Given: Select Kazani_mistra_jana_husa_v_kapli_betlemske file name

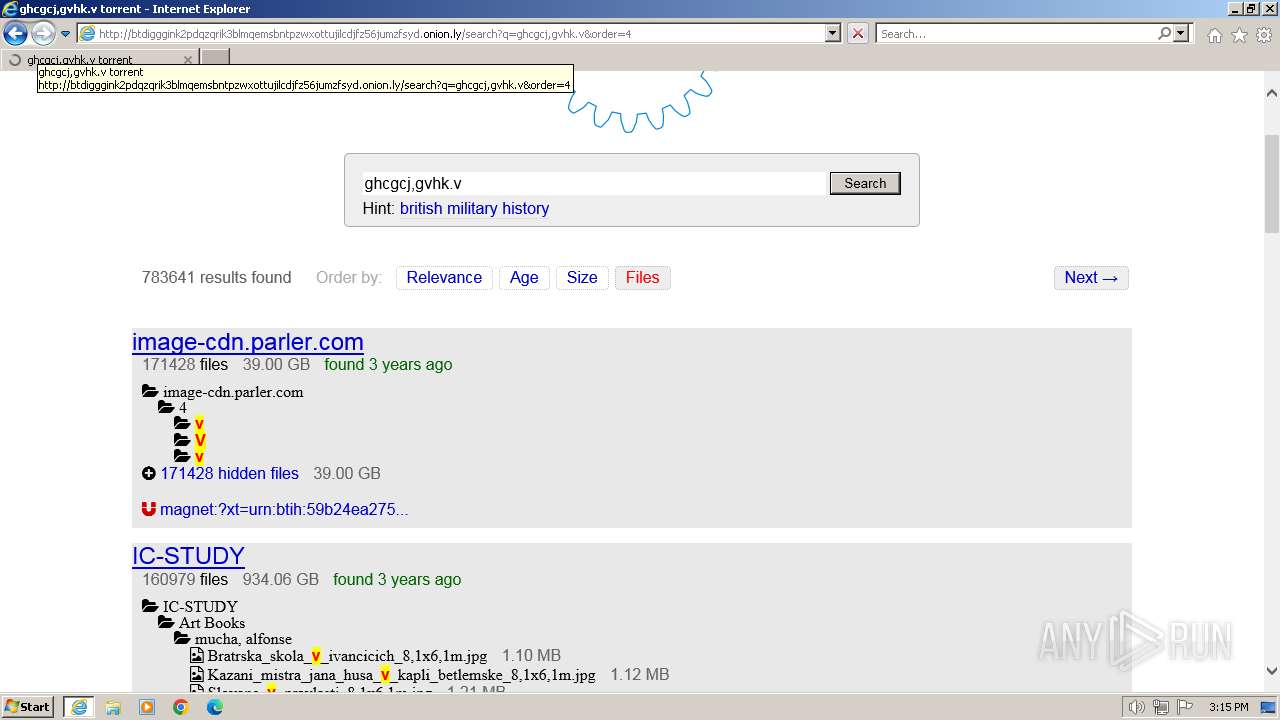Looking at the screenshot, I should click(x=401, y=675).
